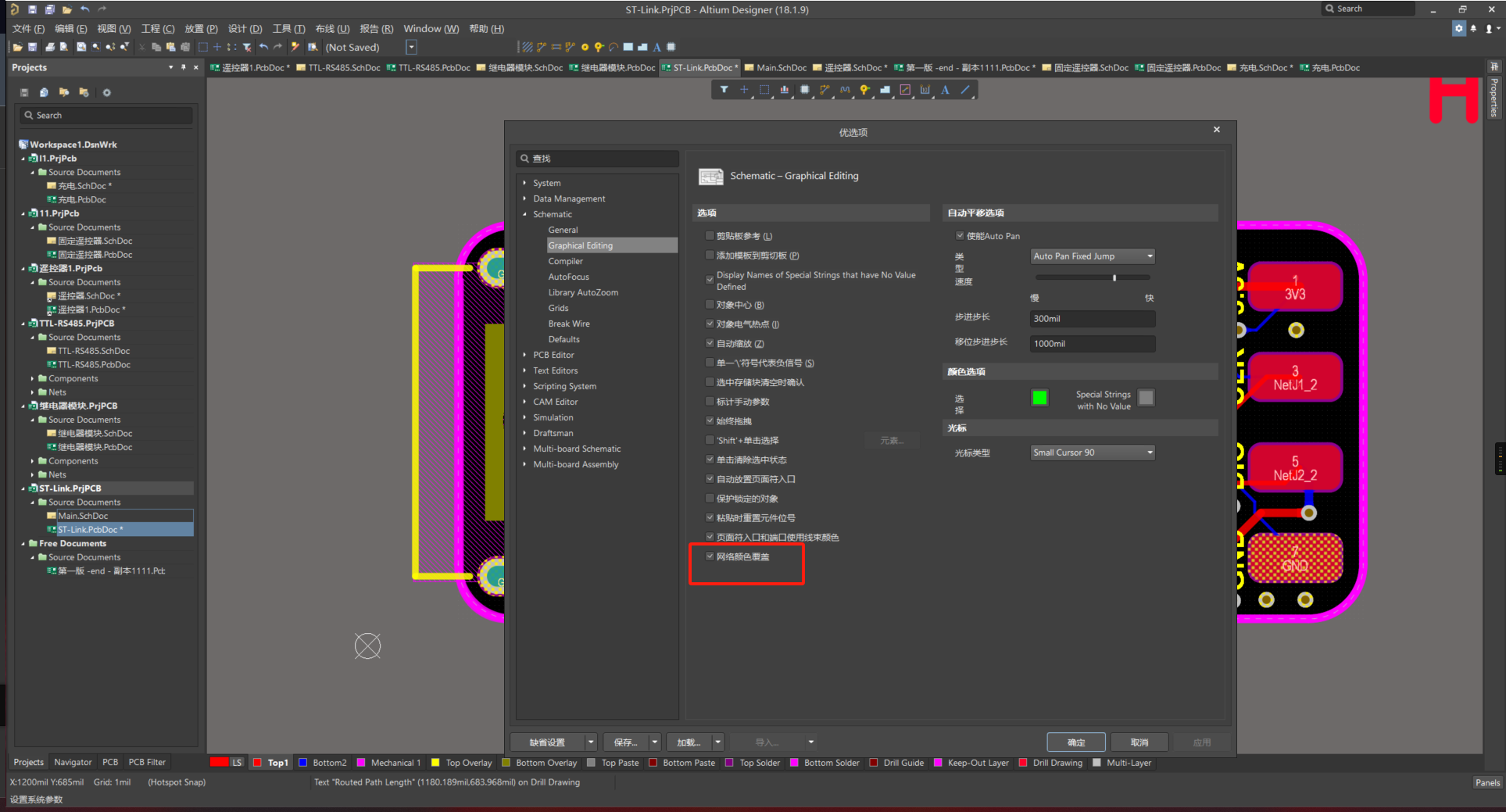Select the place text string tool

click(x=945, y=90)
